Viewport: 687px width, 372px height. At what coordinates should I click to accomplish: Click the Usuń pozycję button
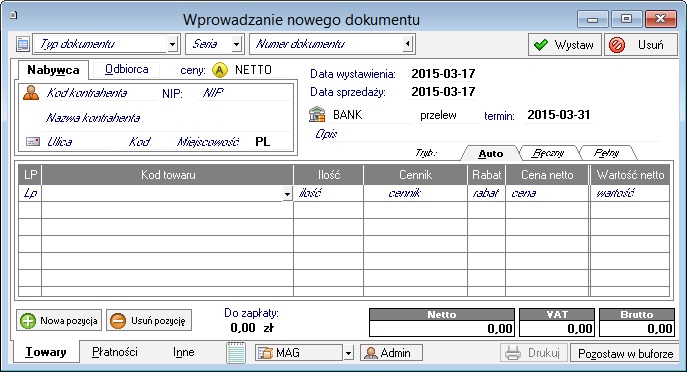[x=149, y=321]
